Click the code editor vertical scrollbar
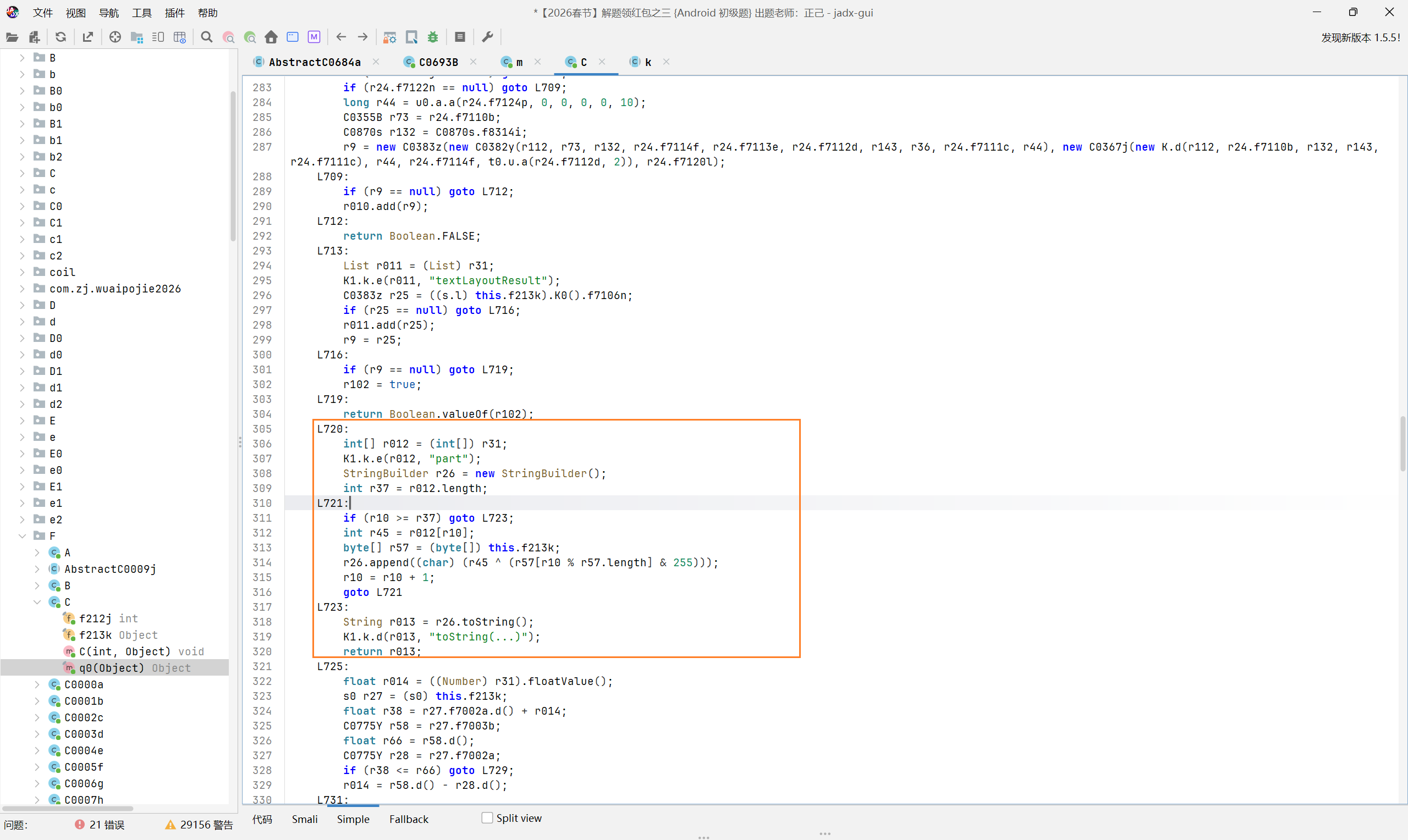Viewport: 1408px width, 840px height. 1402,444
